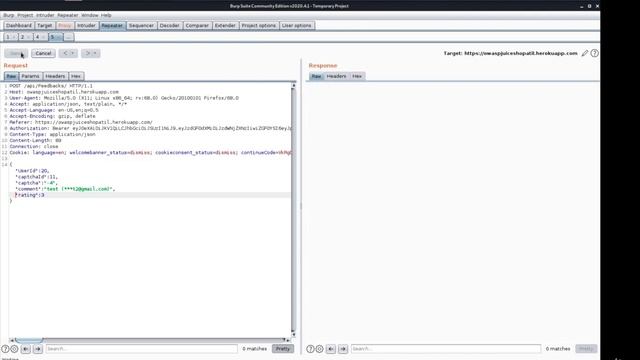This screenshot has height=360, width=640.
Task: Switch to the Target tab
Action: coord(44,25)
